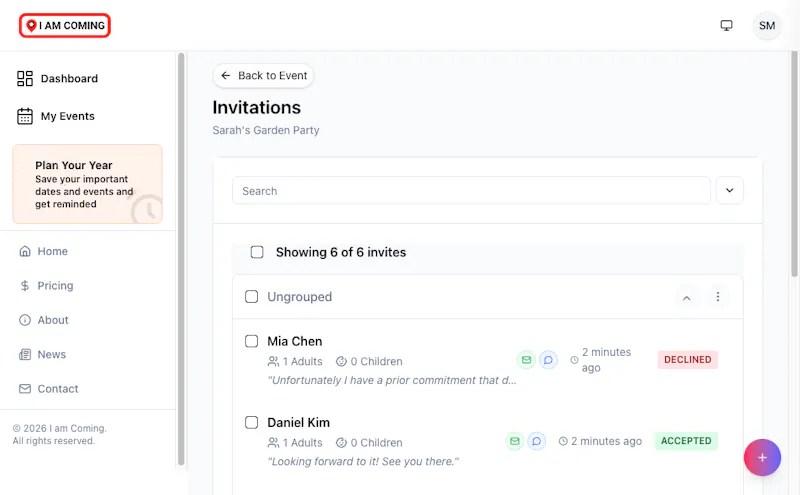
Task: Click the "Looking forward to it!" message
Action: 363,461
